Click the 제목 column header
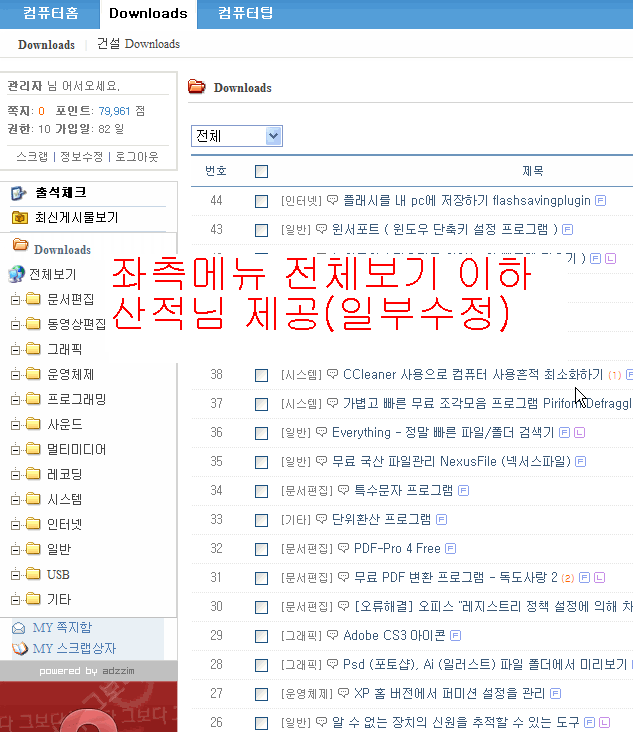This screenshot has width=633, height=732. click(x=533, y=171)
